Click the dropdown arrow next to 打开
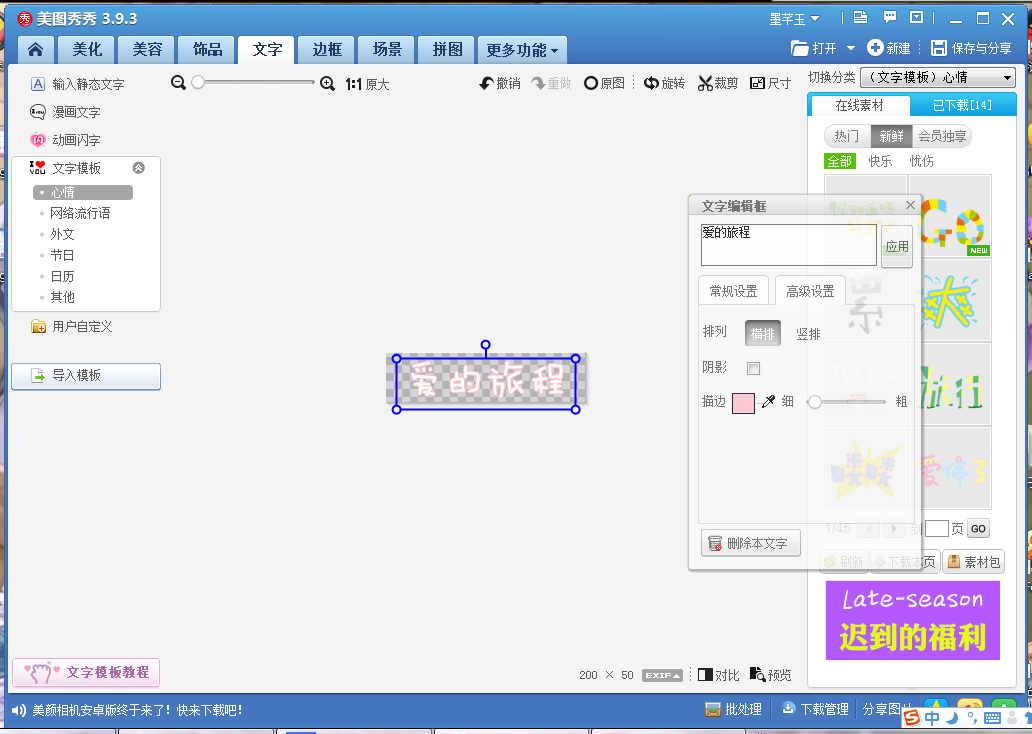The height and width of the screenshot is (734, 1032). tap(850, 48)
